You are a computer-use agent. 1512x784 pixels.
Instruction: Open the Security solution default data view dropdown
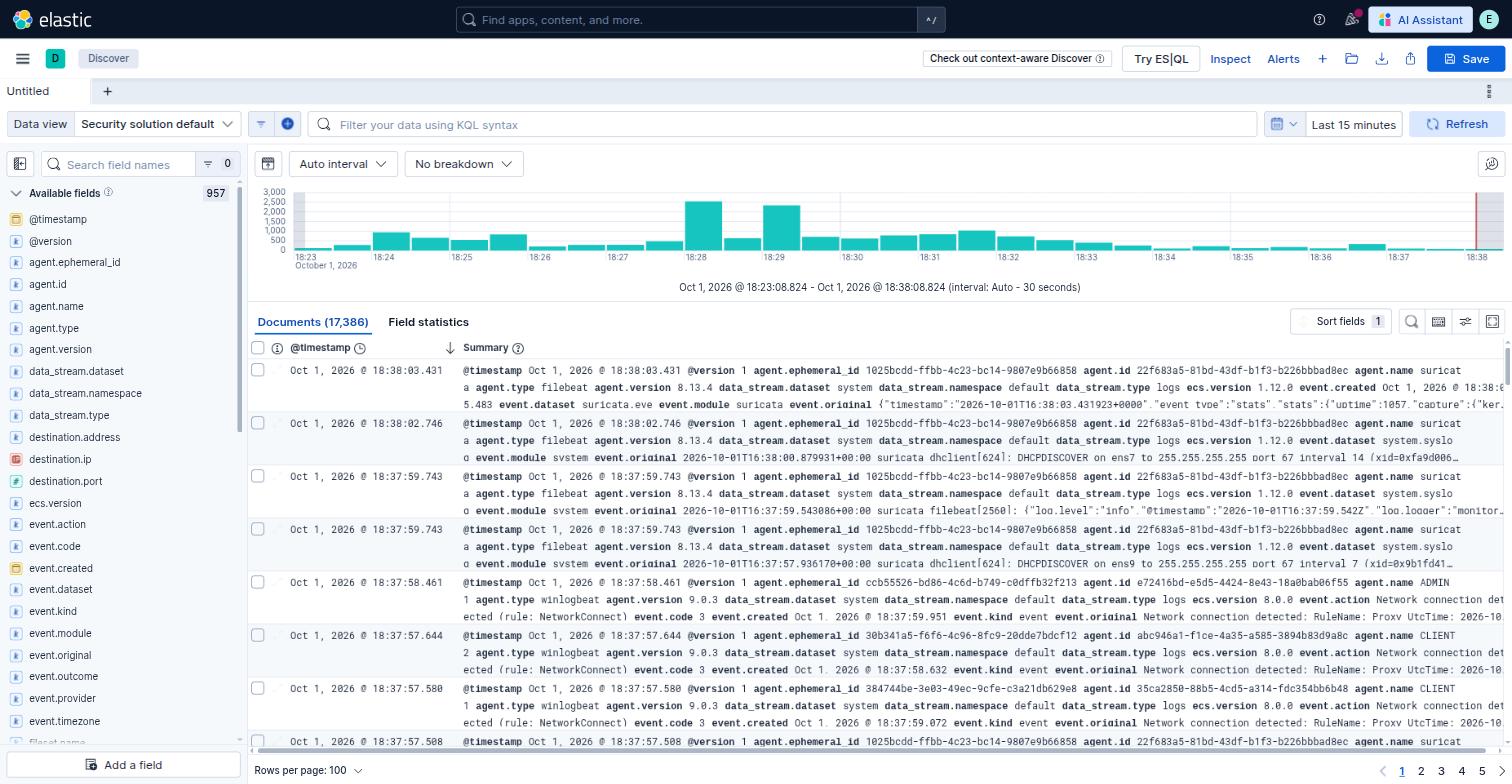tap(157, 124)
